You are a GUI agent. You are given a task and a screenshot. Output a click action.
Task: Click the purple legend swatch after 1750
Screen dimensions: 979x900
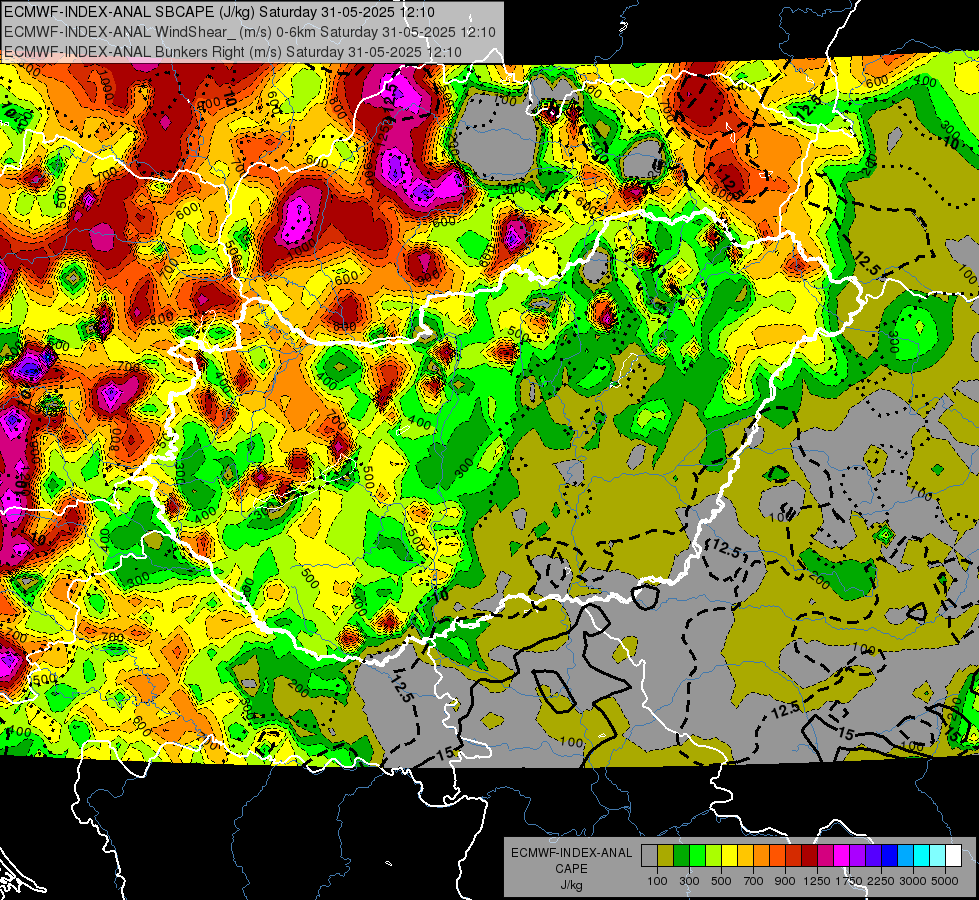857,855
